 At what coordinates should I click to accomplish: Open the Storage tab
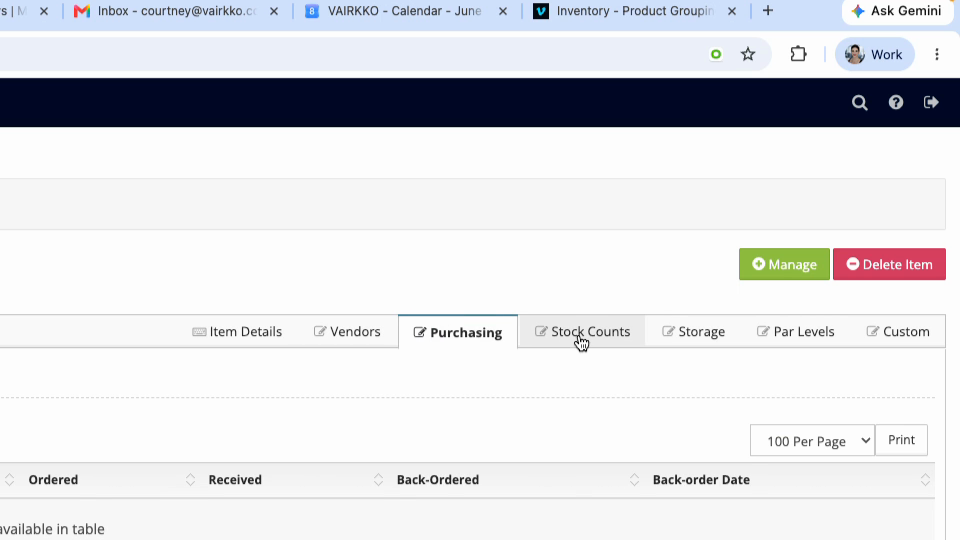pyautogui.click(x=693, y=331)
